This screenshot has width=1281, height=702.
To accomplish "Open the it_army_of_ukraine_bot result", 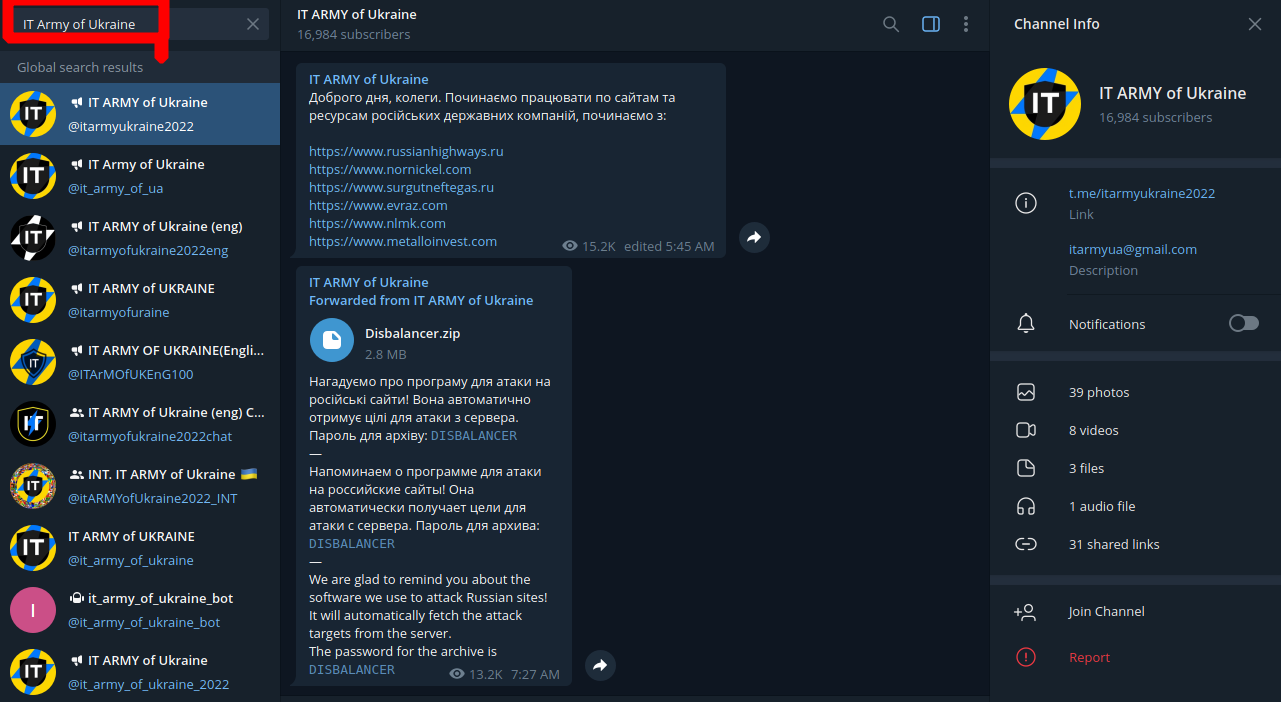I will tap(140, 610).
